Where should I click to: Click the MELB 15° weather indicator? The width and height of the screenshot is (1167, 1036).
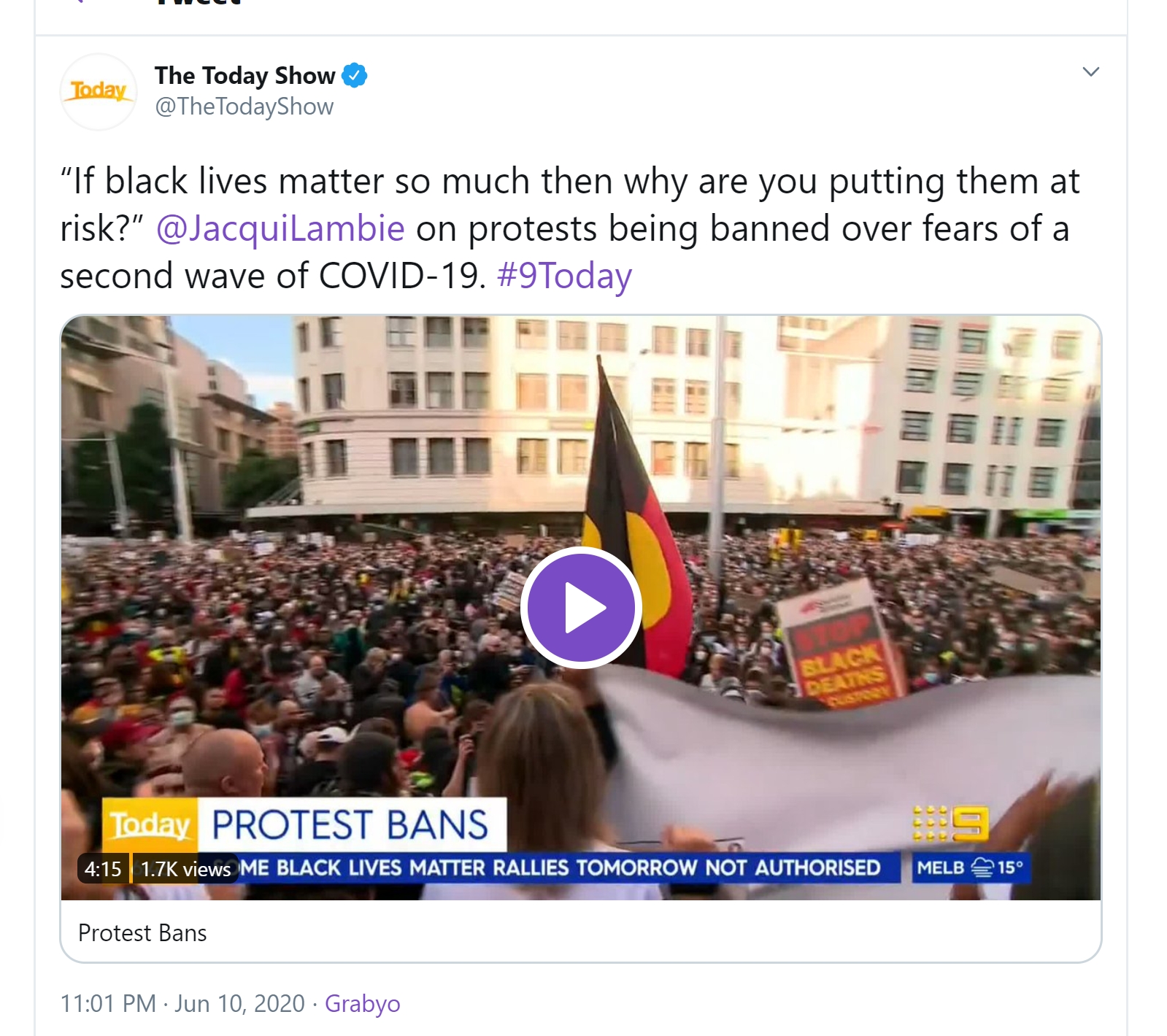[971, 867]
